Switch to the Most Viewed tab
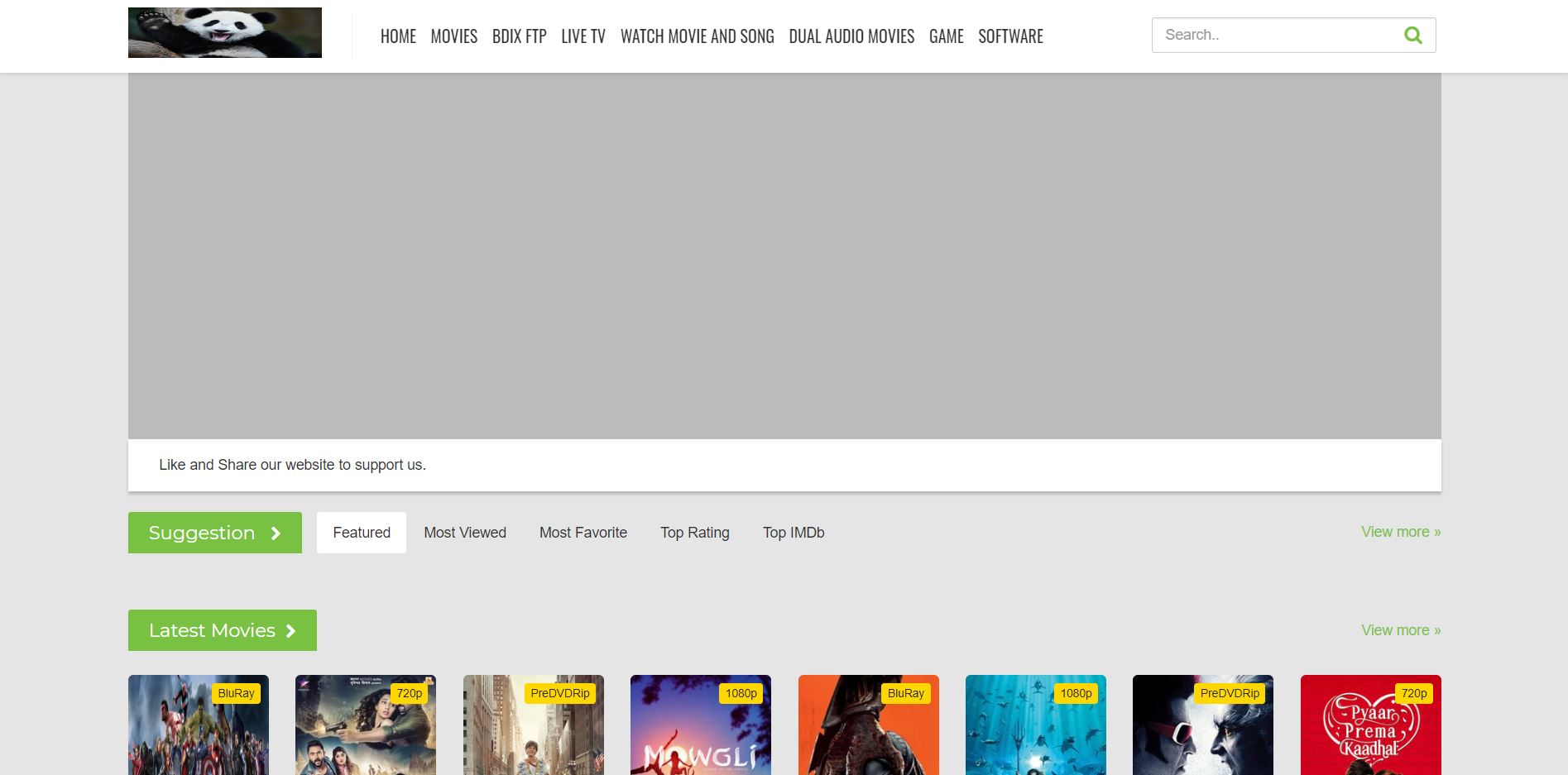1568x775 pixels. (465, 533)
